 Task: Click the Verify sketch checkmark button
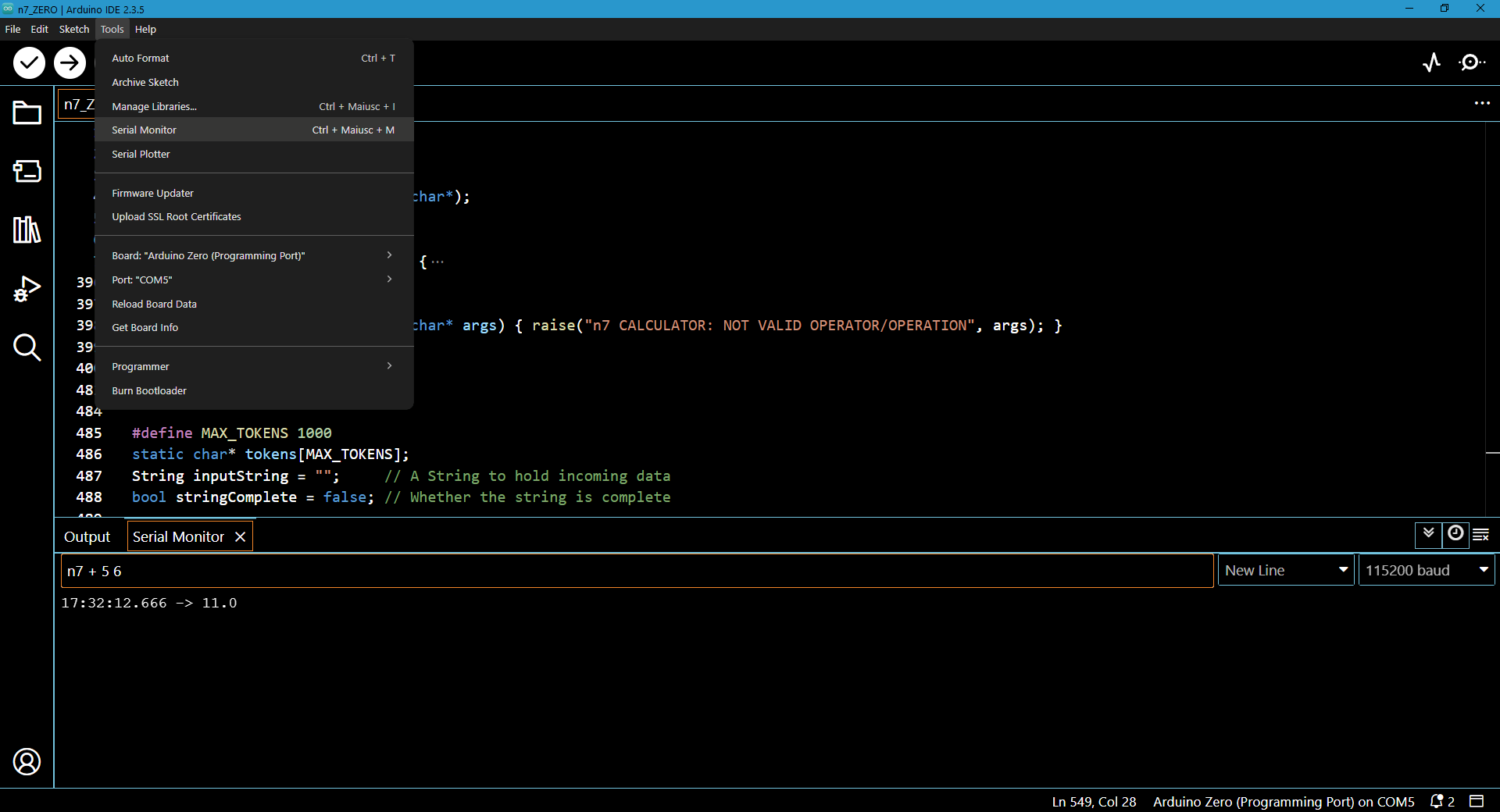pyautogui.click(x=29, y=62)
